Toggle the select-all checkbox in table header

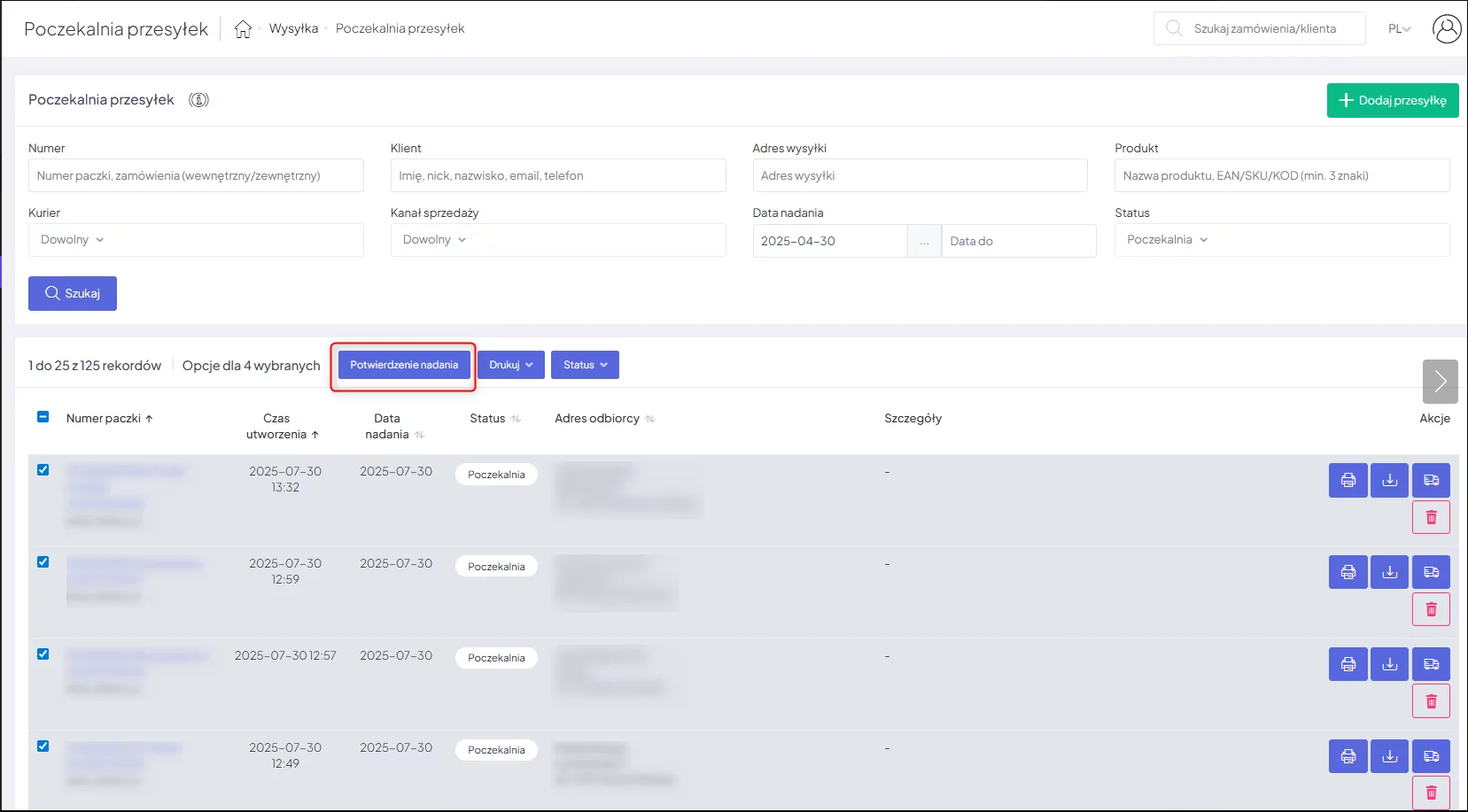(43, 417)
